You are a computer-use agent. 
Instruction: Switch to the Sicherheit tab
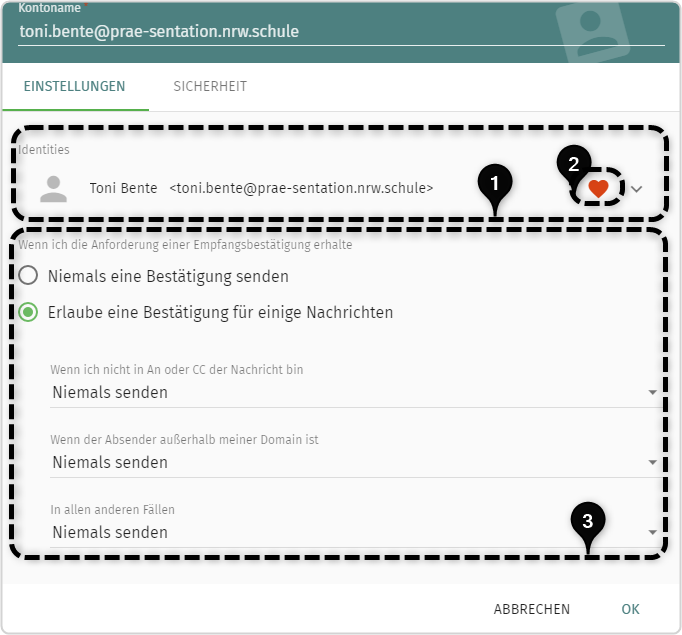(210, 87)
